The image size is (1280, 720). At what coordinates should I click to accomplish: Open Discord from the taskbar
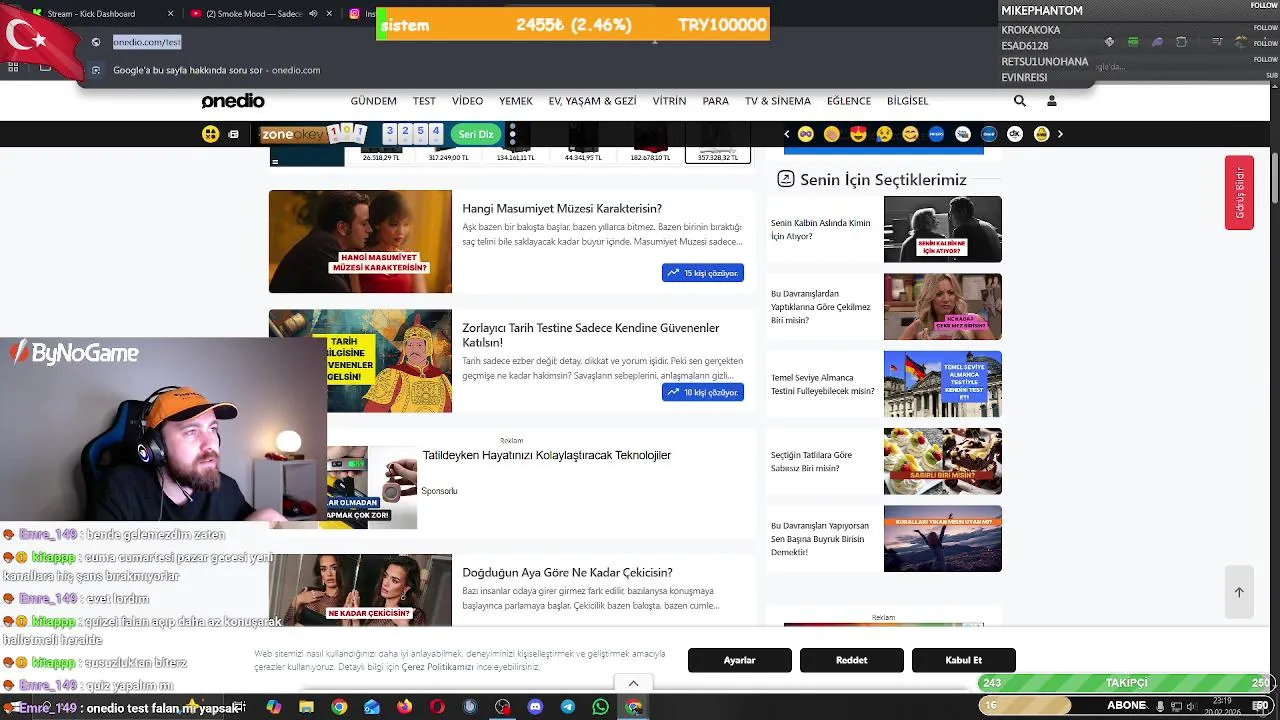[x=535, y=707]
